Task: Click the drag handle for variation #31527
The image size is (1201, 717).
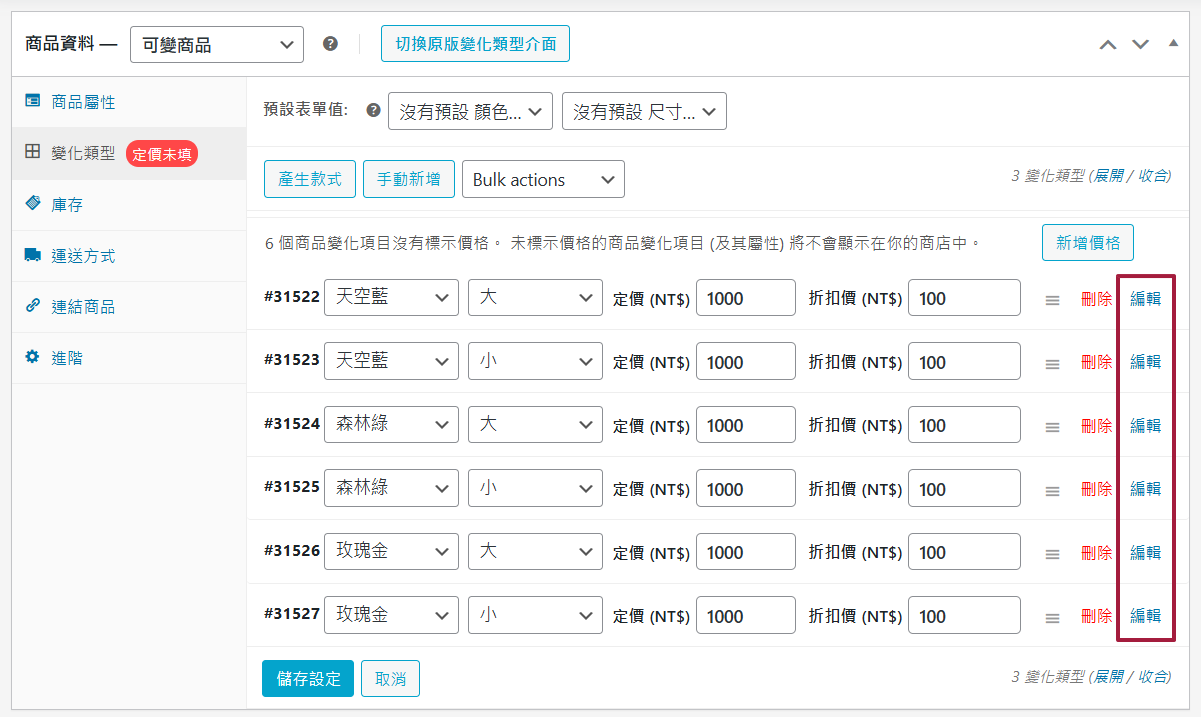Action: [x=1052, y=614]
